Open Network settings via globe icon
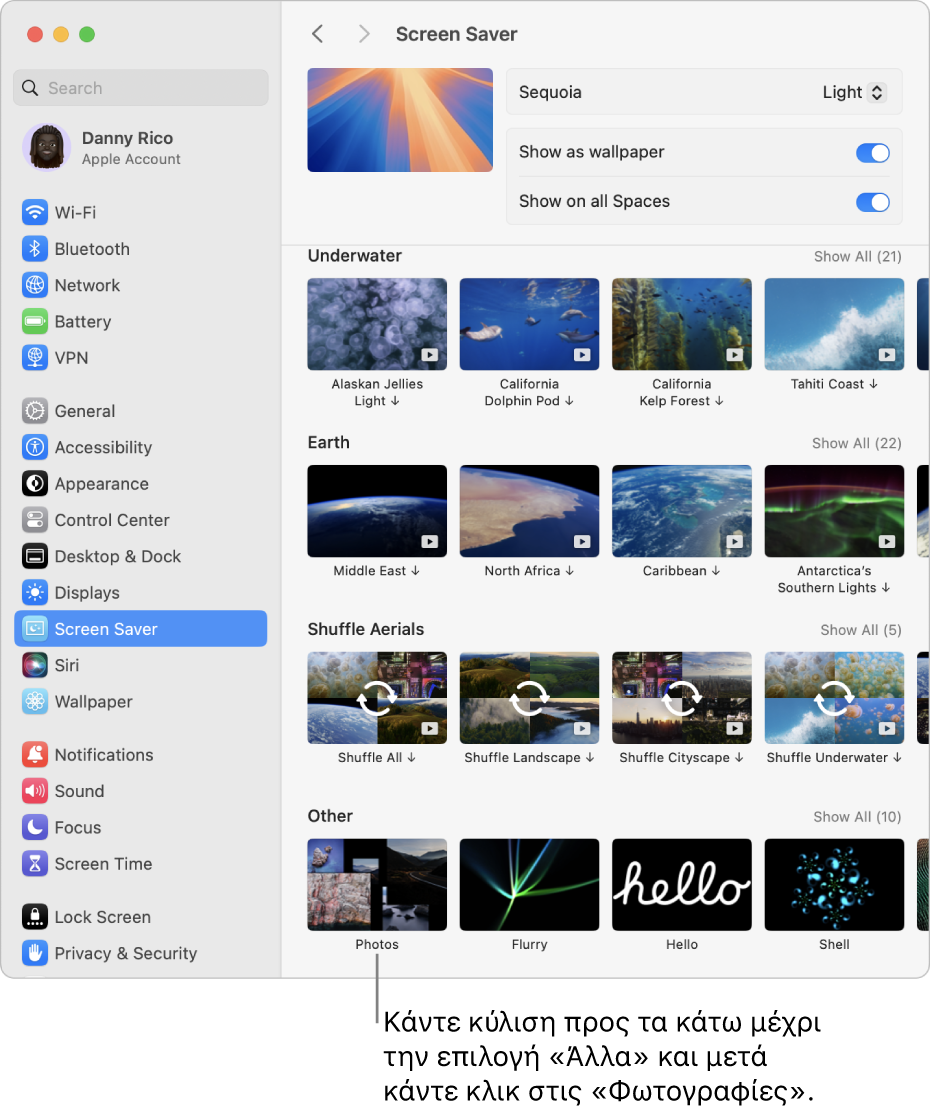The width and height of the screenshot is (931, 1115). (35, 284)
